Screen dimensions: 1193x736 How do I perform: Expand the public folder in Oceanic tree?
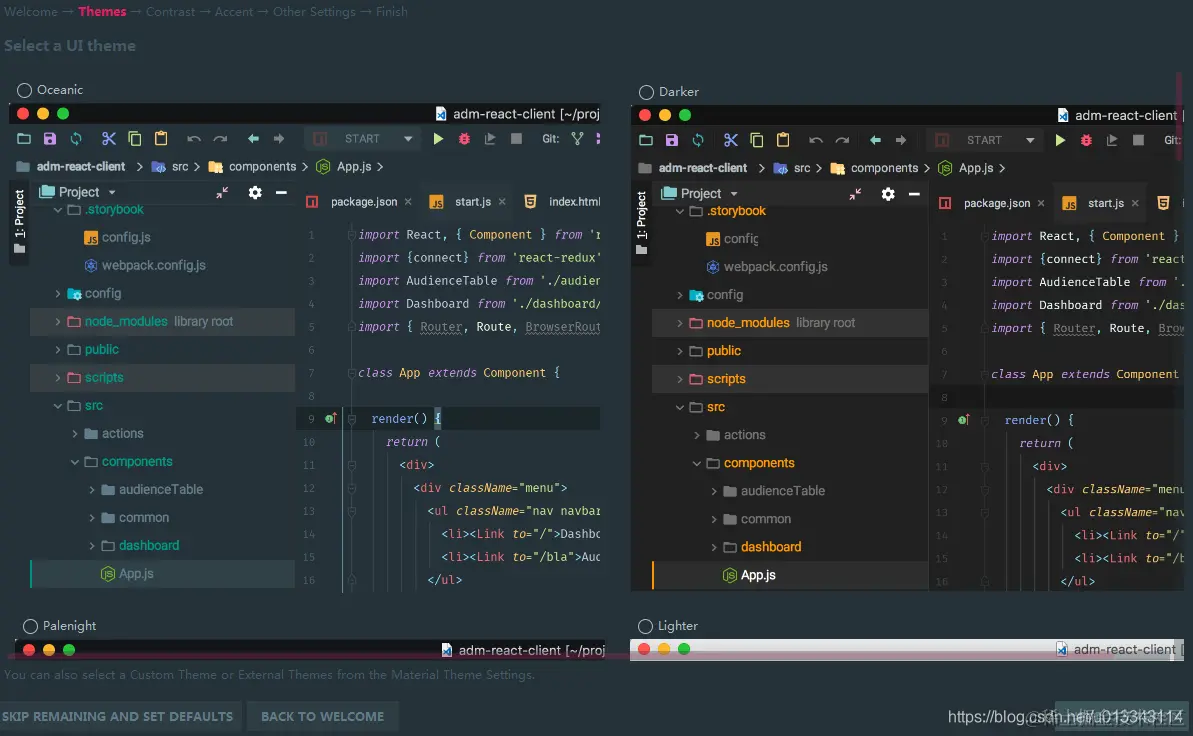click(x=58, y=350)
